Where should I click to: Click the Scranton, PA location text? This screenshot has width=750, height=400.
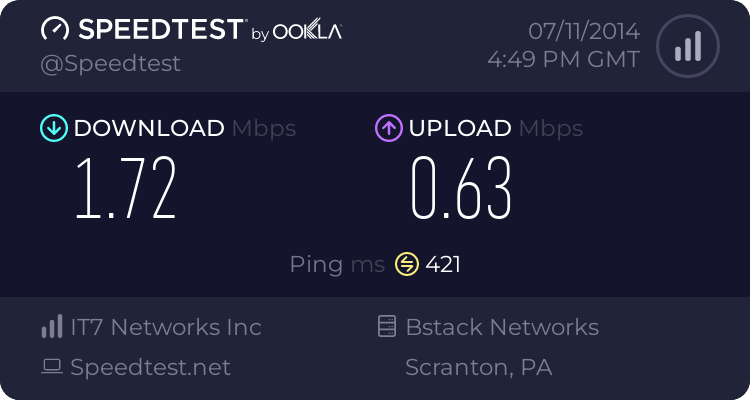tap(479, 367)
